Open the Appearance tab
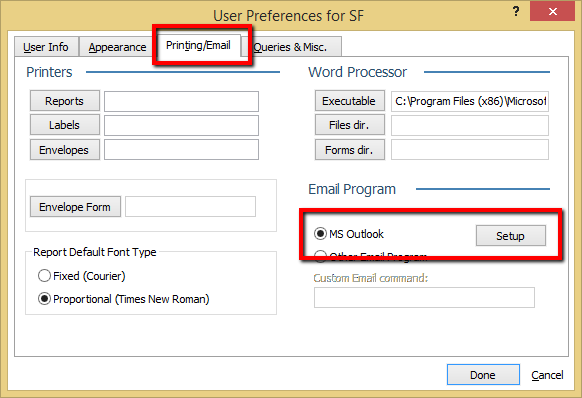582x398 pixels. pos(117,47)
